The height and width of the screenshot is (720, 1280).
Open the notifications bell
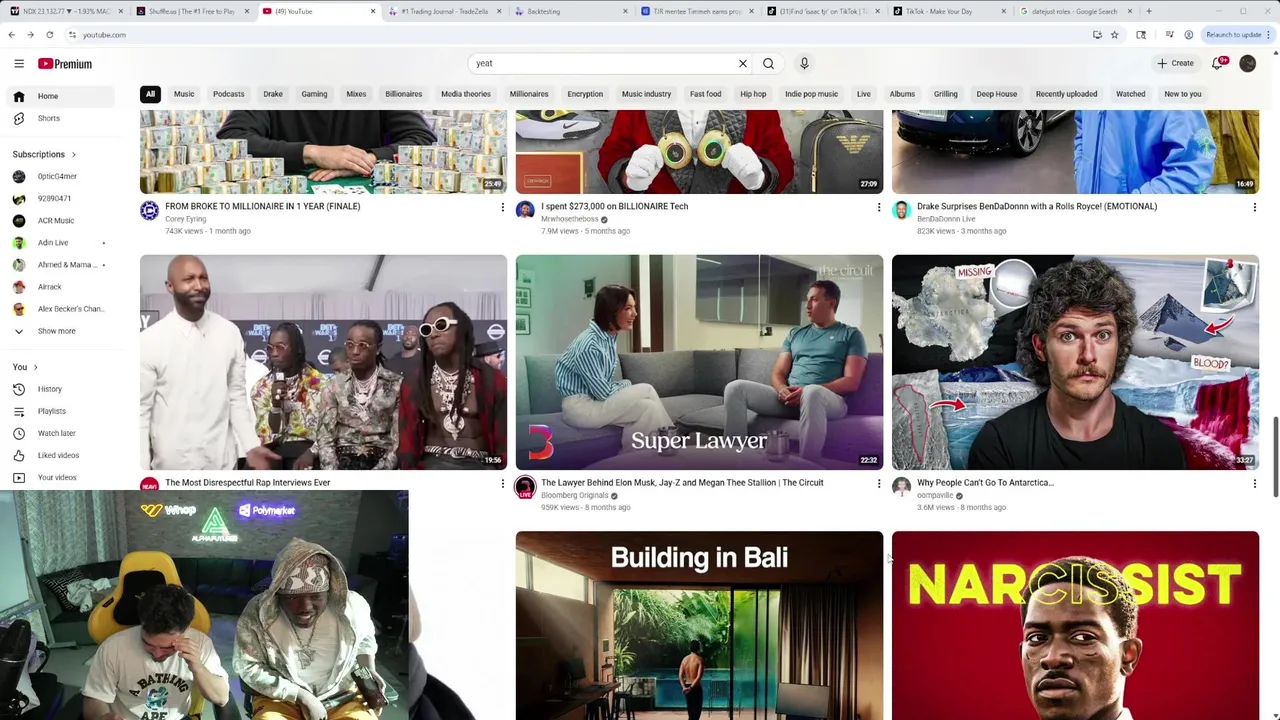click(1218, 64)
